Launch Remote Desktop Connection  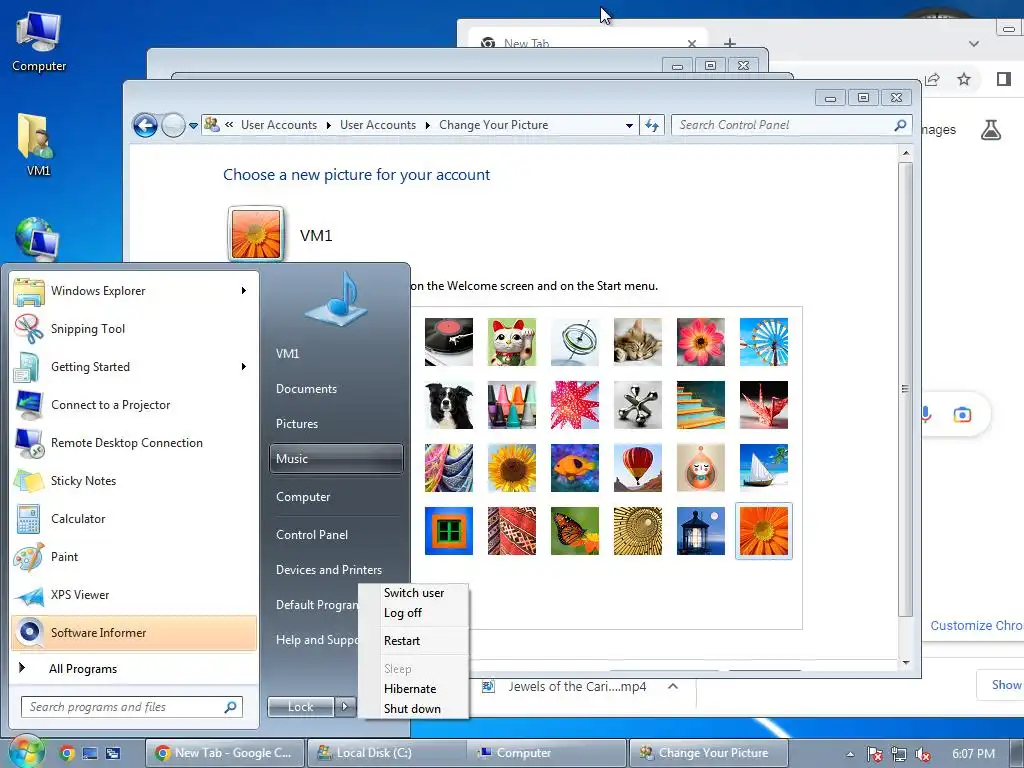click(134, 443)
